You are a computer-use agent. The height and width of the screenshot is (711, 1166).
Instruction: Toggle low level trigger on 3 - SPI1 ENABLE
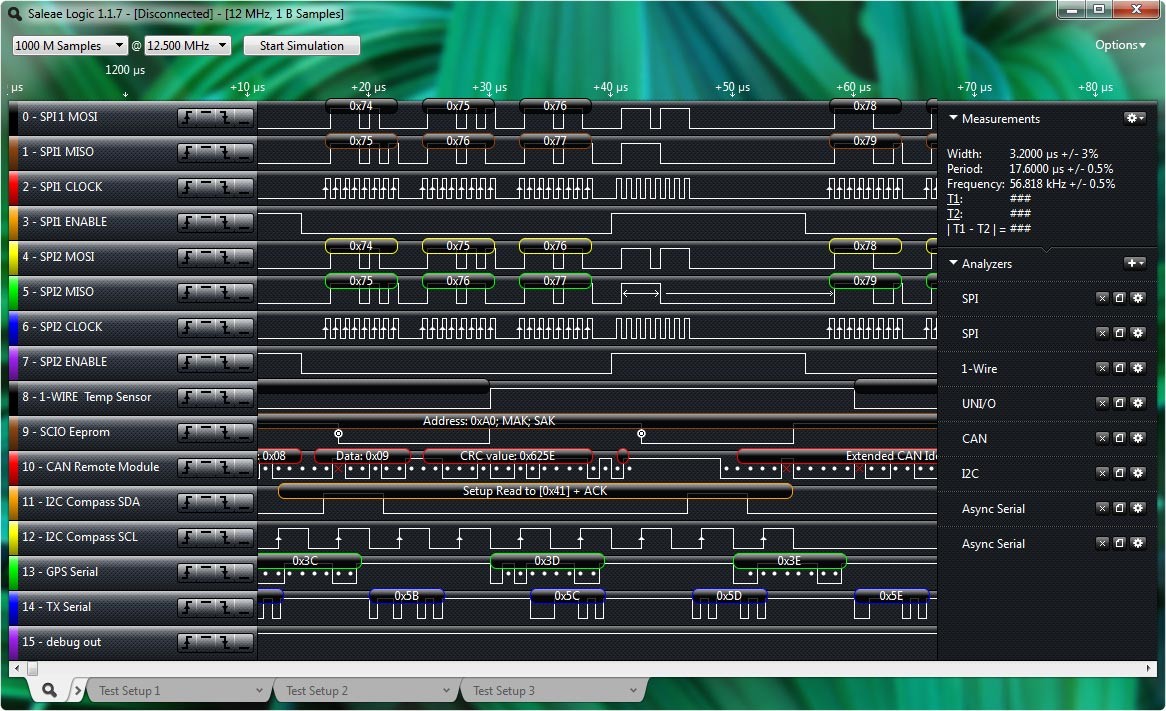[x=243, y=222]
